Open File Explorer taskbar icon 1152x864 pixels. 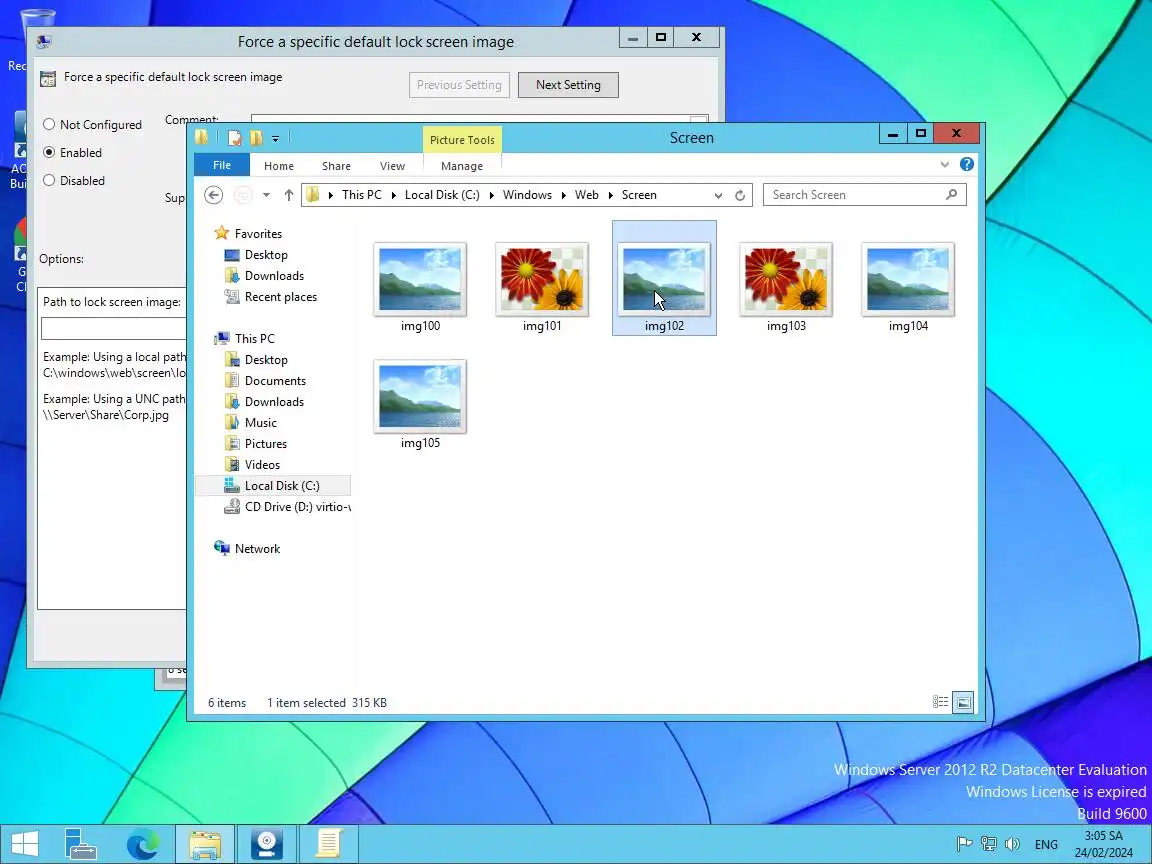coord(204,844)
